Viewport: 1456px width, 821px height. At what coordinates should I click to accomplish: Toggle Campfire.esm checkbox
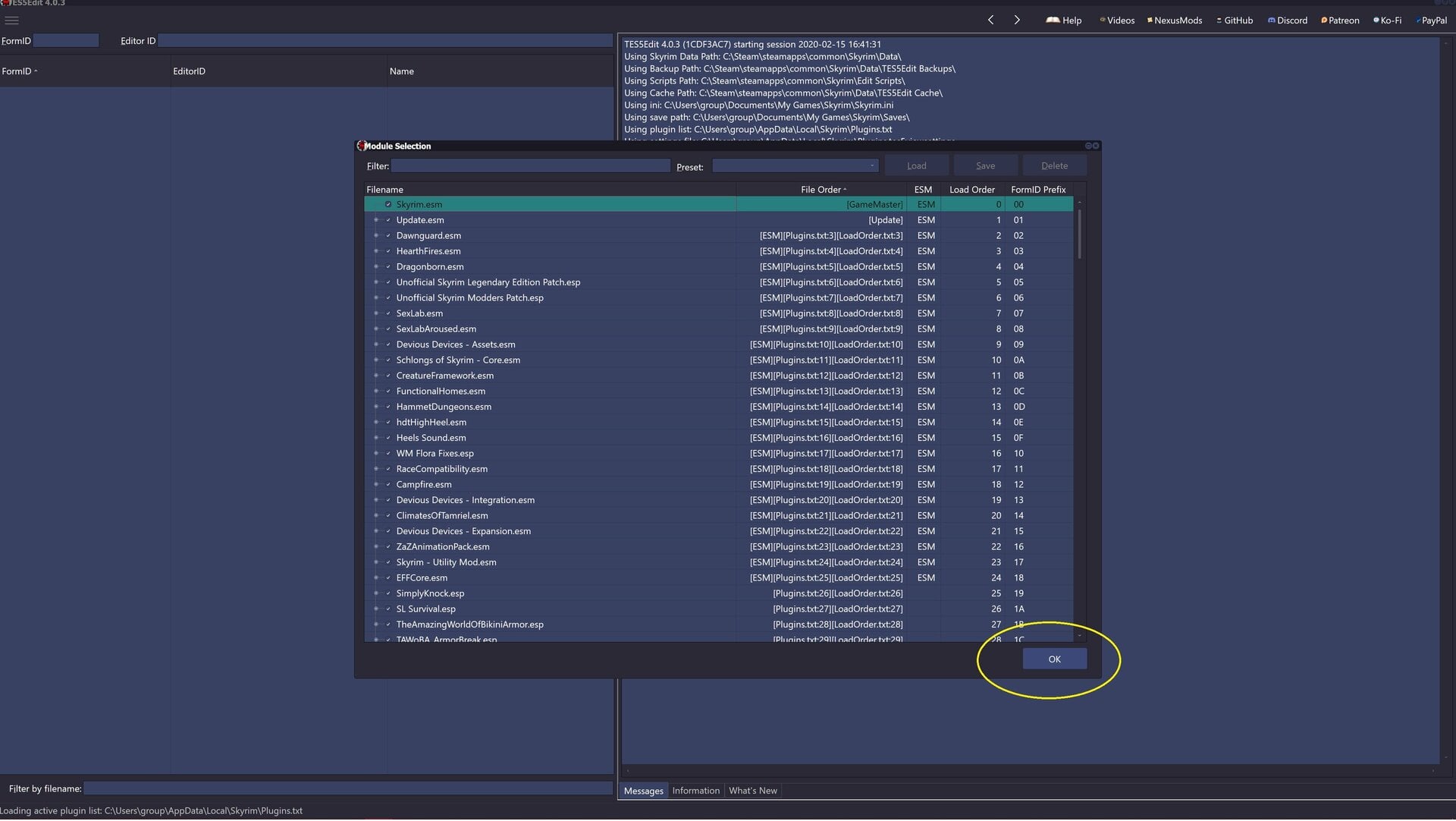coord(388,485)
